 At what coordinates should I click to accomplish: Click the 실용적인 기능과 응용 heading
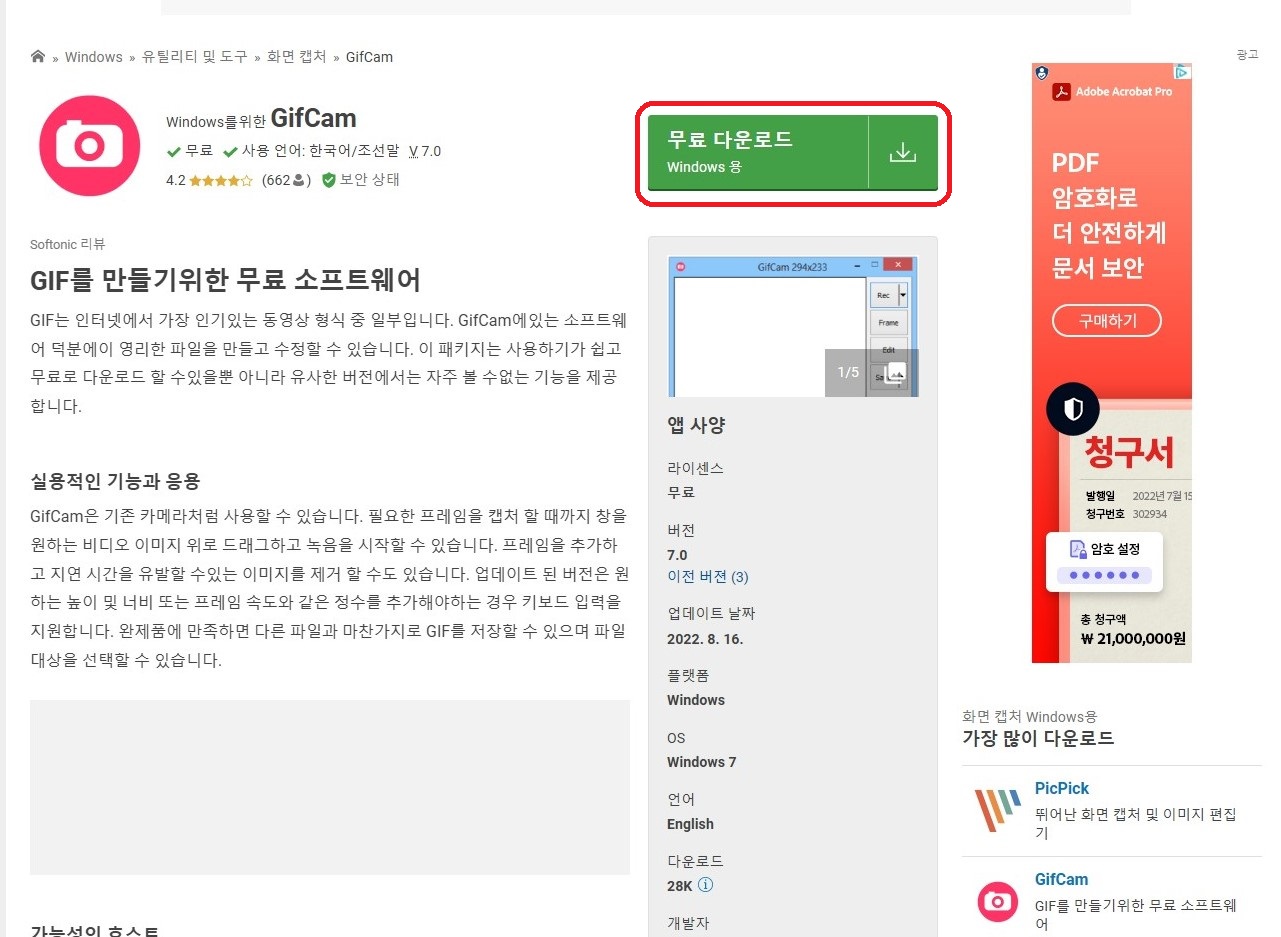115,482
